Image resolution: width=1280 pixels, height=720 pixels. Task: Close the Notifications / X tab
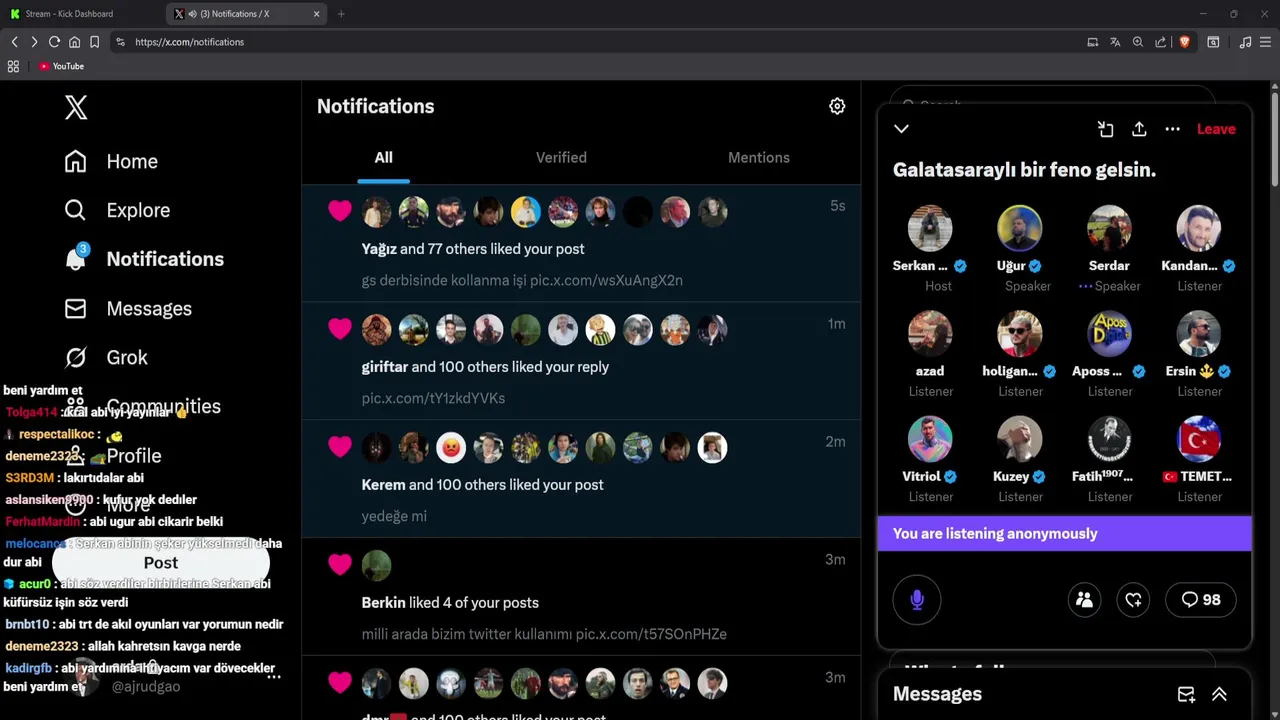point(317,14)
